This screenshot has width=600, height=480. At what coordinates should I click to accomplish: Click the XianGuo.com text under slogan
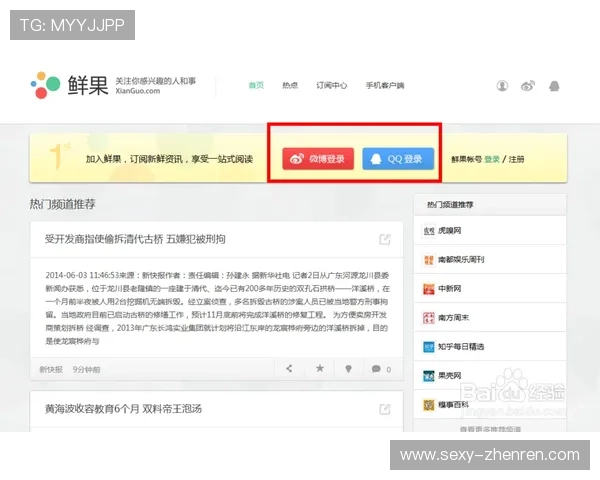(138, 91)
